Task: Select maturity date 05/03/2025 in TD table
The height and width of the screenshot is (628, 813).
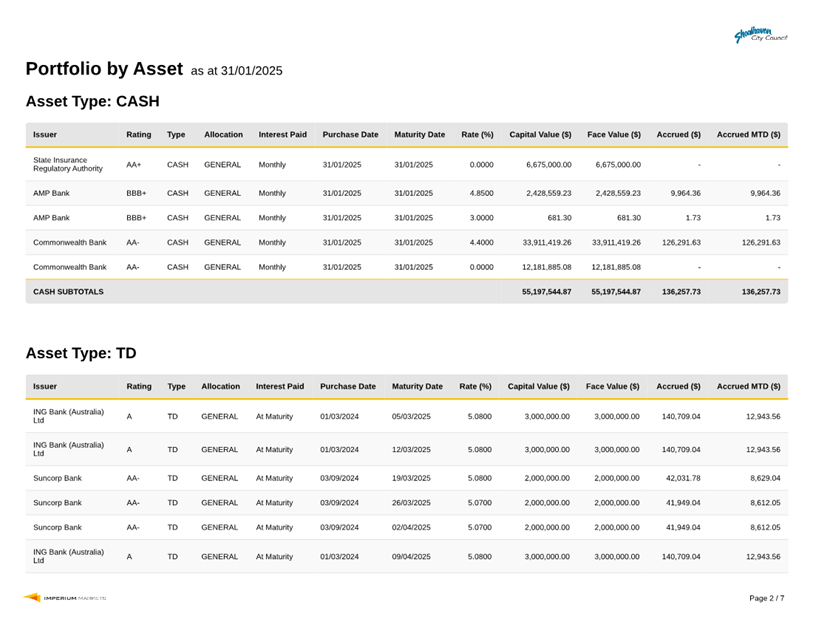Action: click(x=411, y=416)
